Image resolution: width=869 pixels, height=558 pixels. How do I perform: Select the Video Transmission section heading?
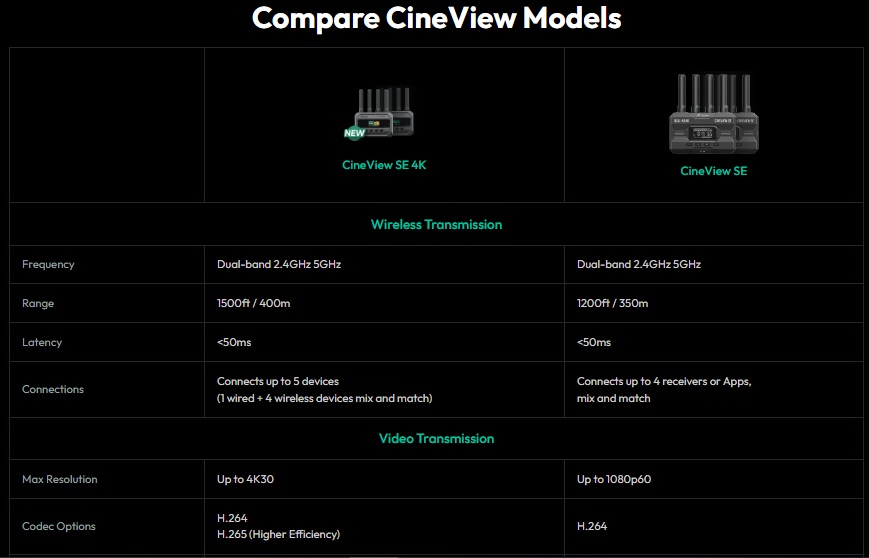point(436,438)
